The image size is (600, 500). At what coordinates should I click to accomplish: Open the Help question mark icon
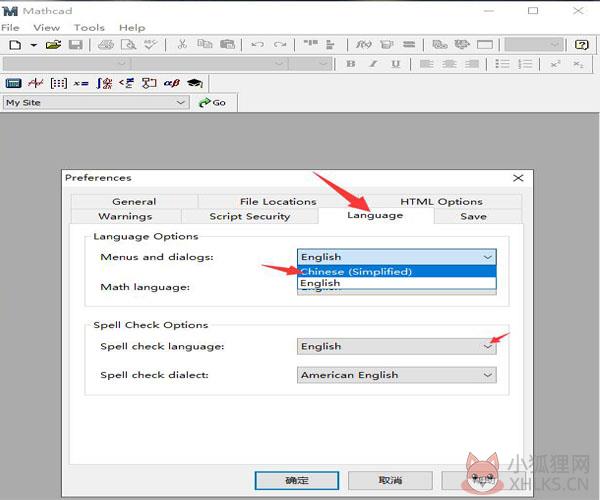[582, 44]
